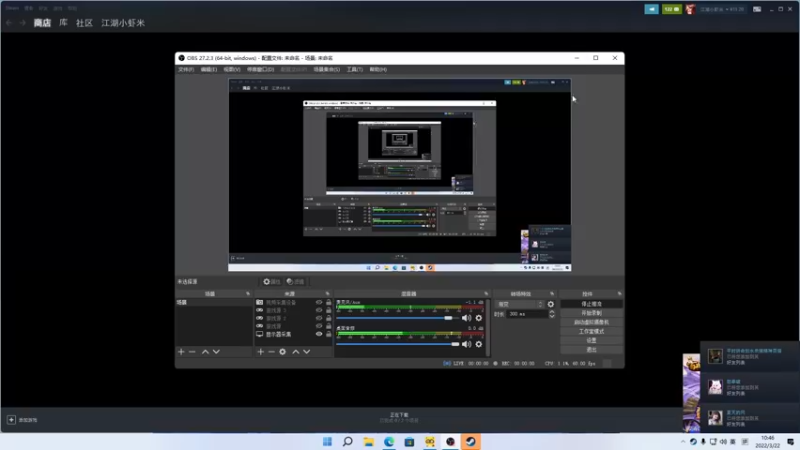Increase transition duration stepper up arrow
The width and height of the screenshot is (800, 450).
pyautogui.click(x=552, y=312)
